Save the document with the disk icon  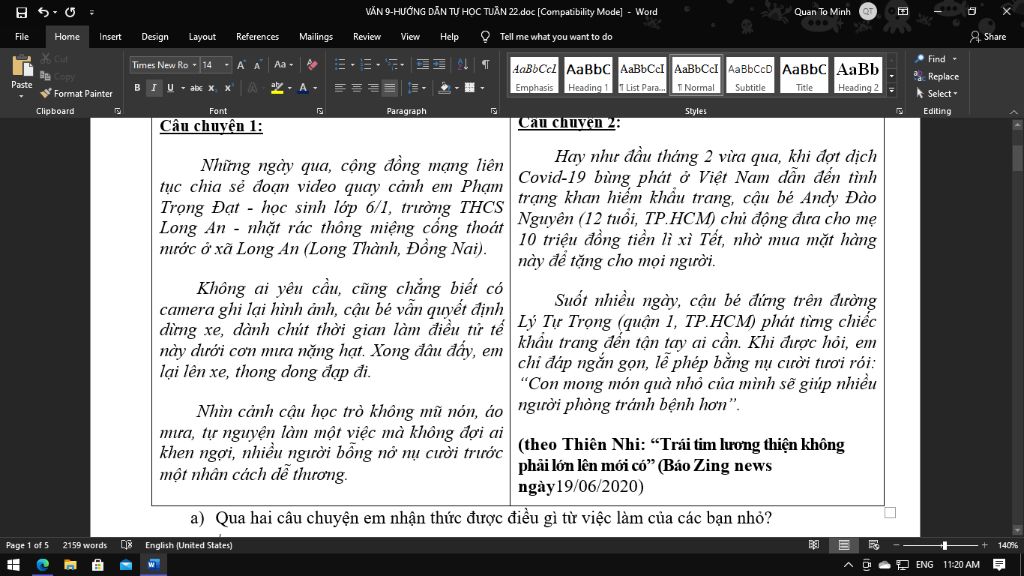tap(21, 12)
